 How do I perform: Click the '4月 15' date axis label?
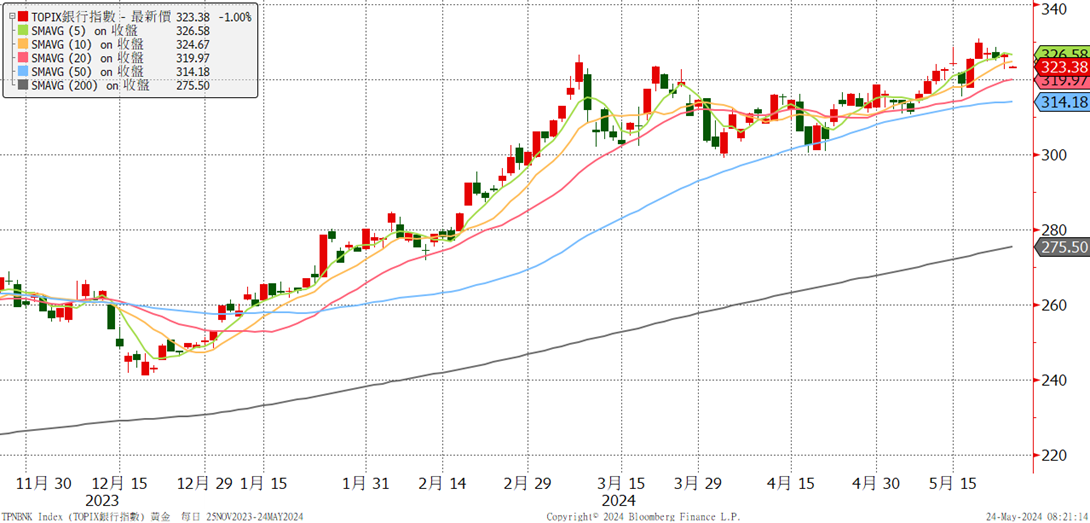[x=792, y=484]
